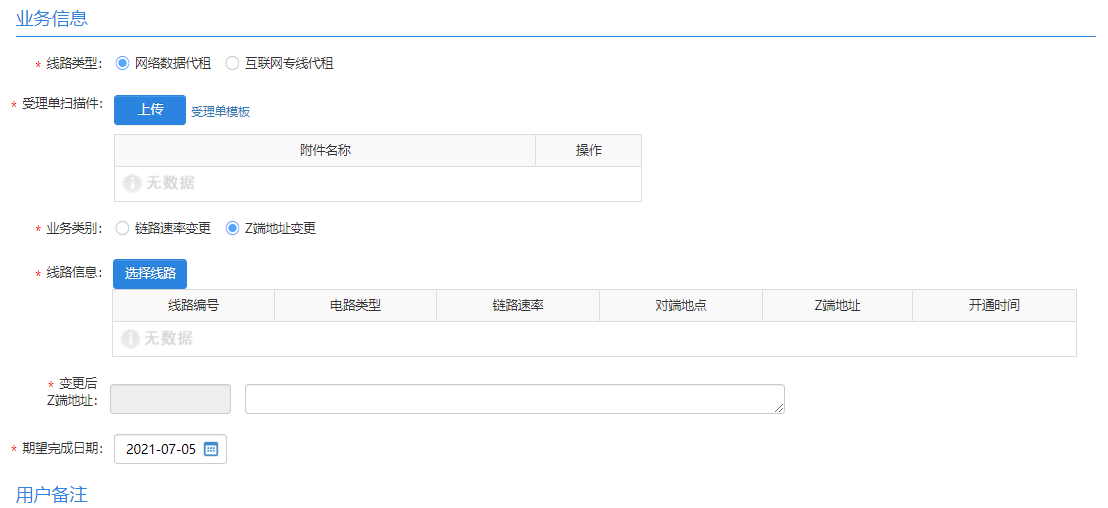This screenshot has height=508, width=1108.
Task: Click the 业务信息 section heading
Action: 52,18
